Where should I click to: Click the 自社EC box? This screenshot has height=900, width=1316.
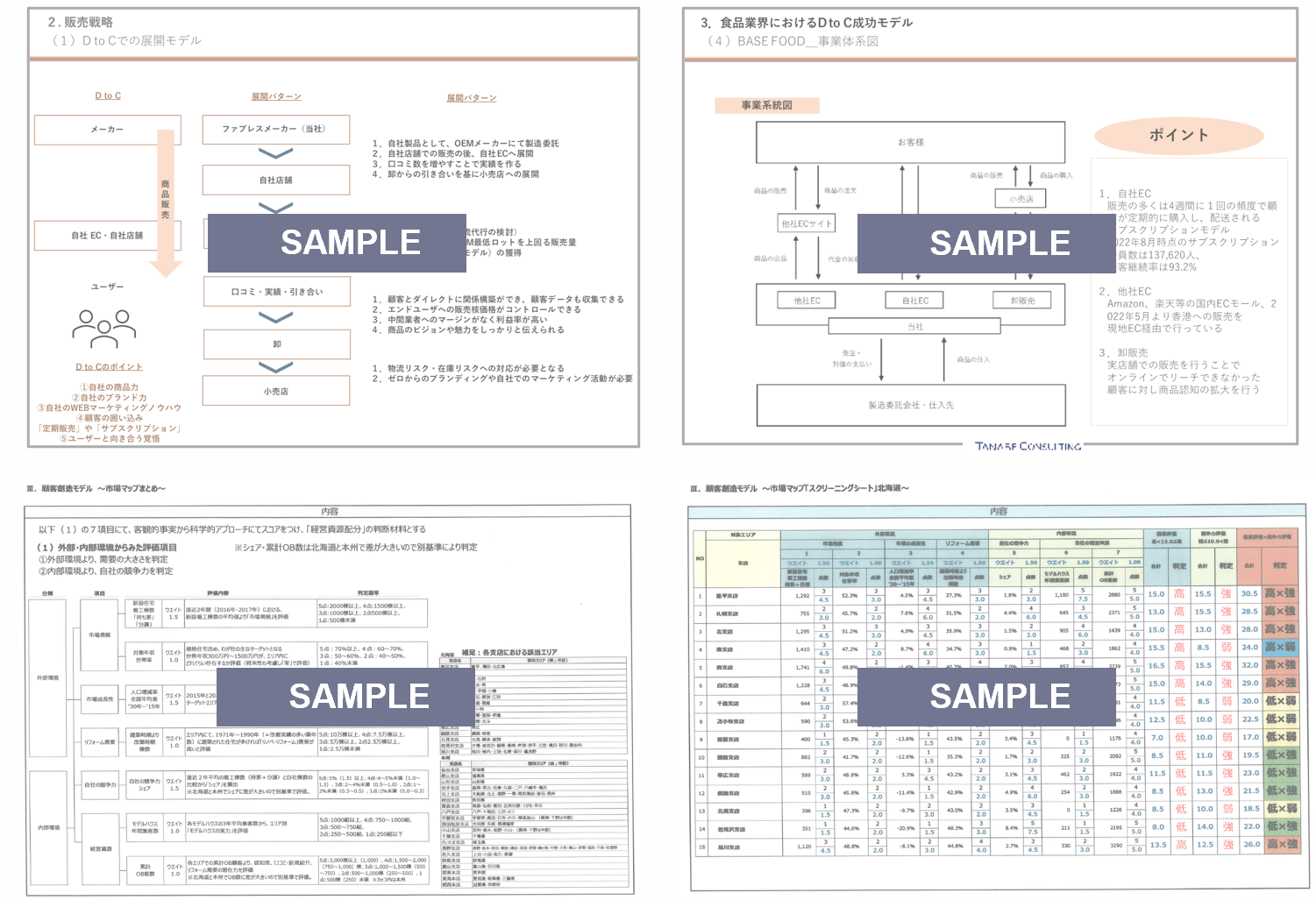915,301
